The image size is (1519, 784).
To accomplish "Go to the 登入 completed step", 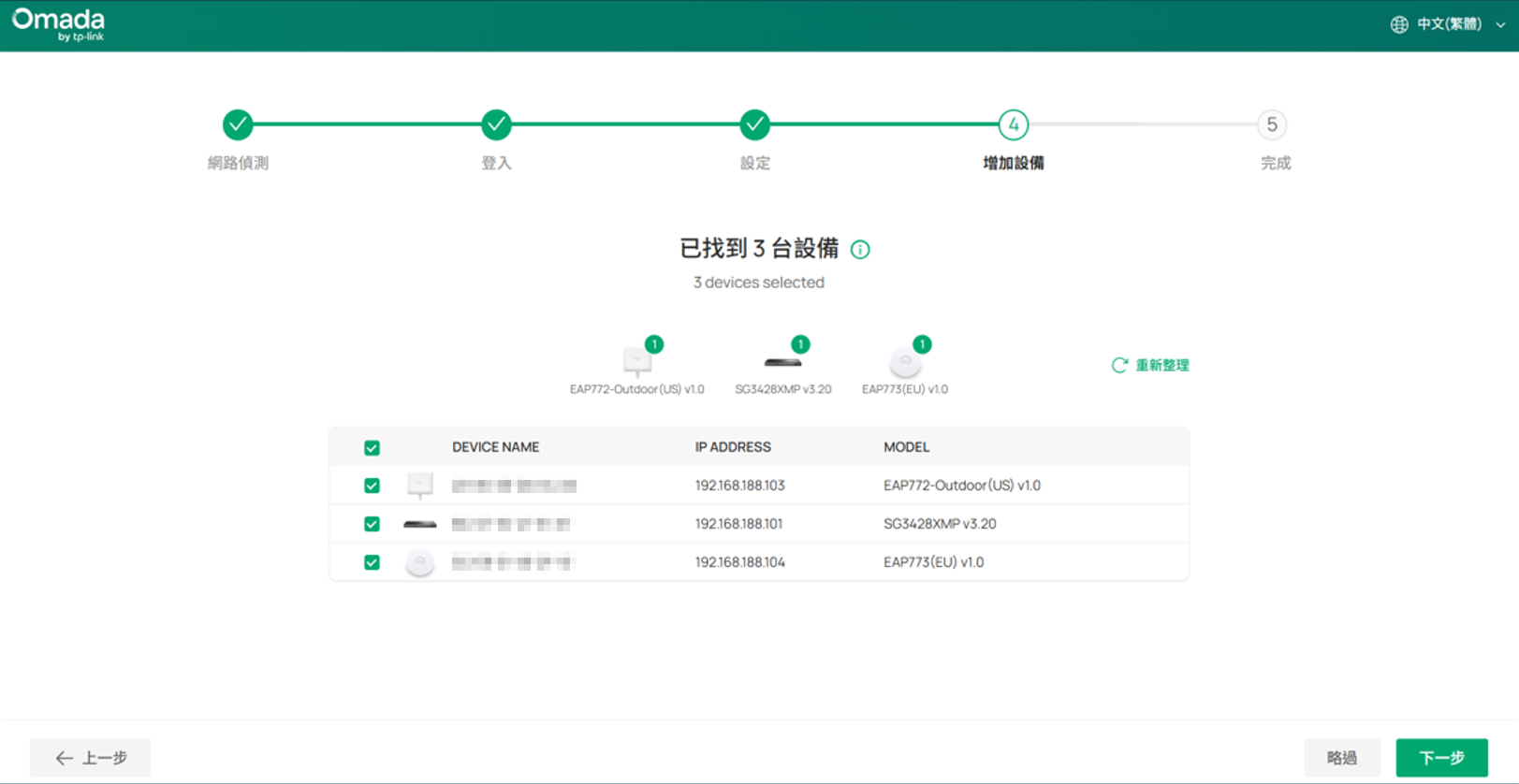I will (496, 124).
